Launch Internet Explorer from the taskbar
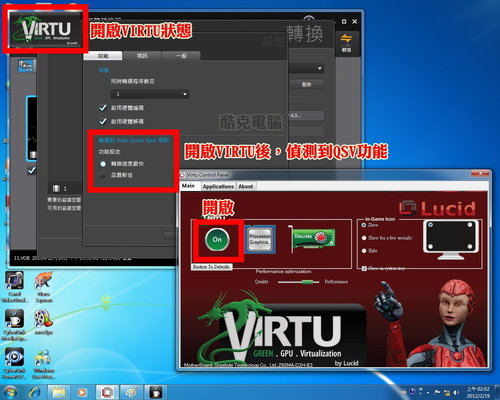This screenshot has height=400, width=500. pyautogui.click(x=35, y=392)
